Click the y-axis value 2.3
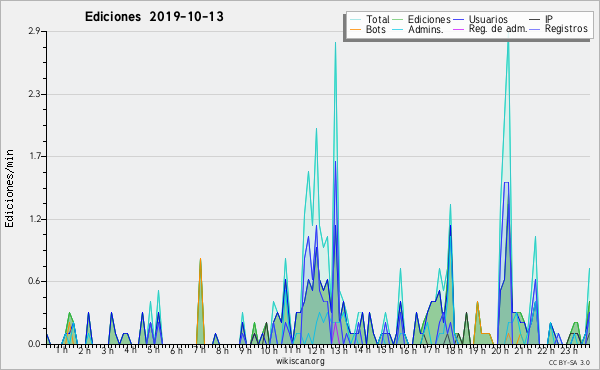The width and height of the screenshot is (600, 370). click(34, 94)
